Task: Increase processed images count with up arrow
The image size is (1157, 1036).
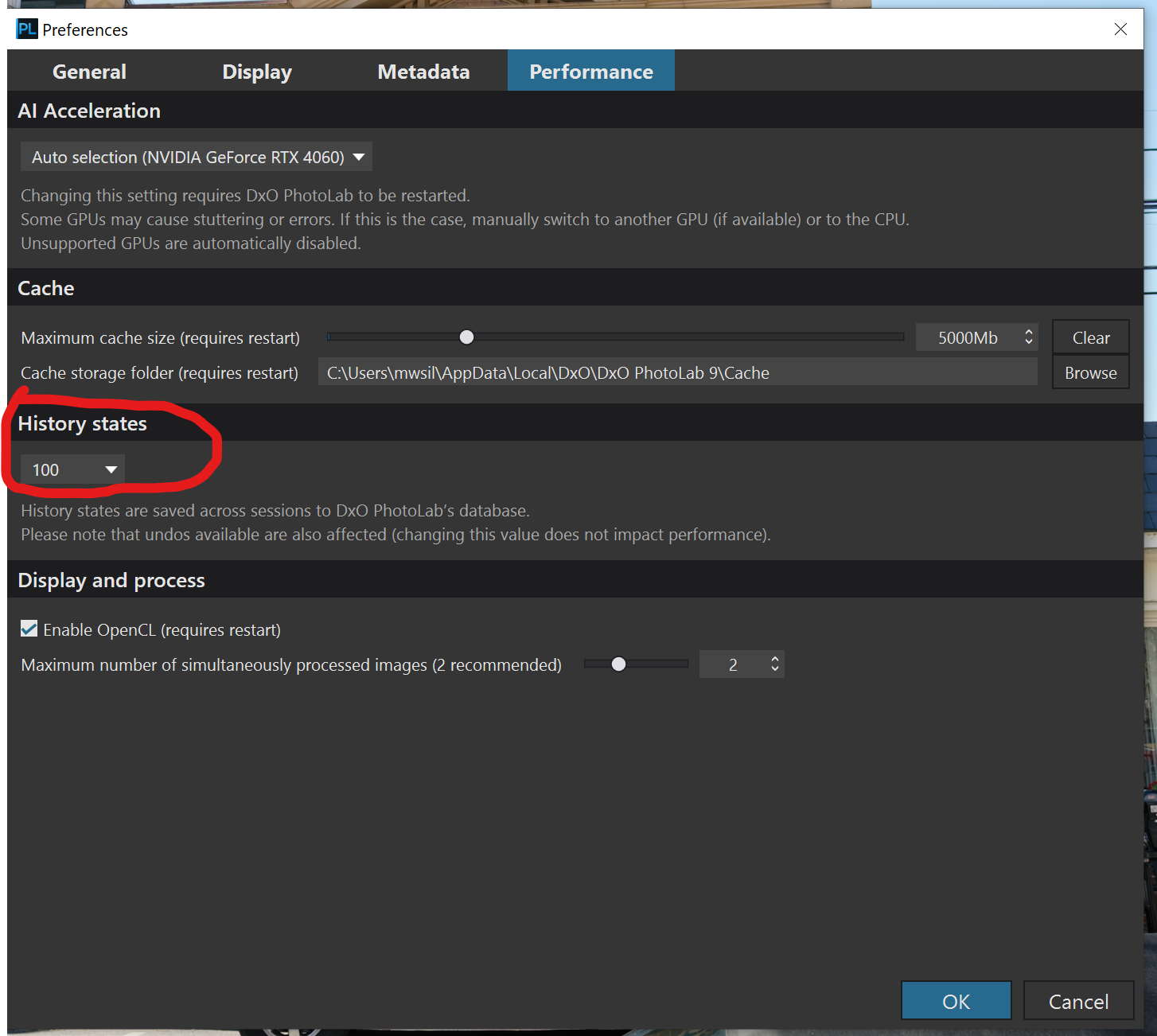Action: pyautogui.click(x=775, y=659)
